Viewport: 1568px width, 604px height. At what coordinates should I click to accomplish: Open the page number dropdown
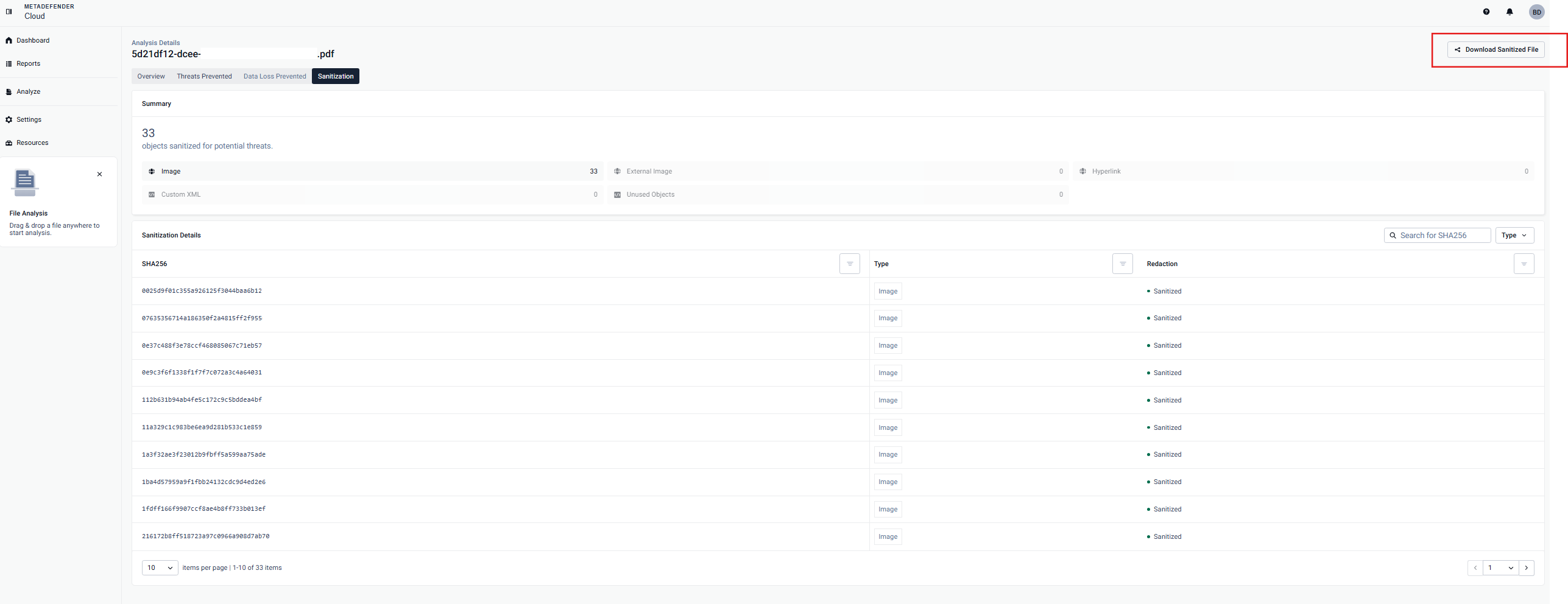[x=1500, y=567]
